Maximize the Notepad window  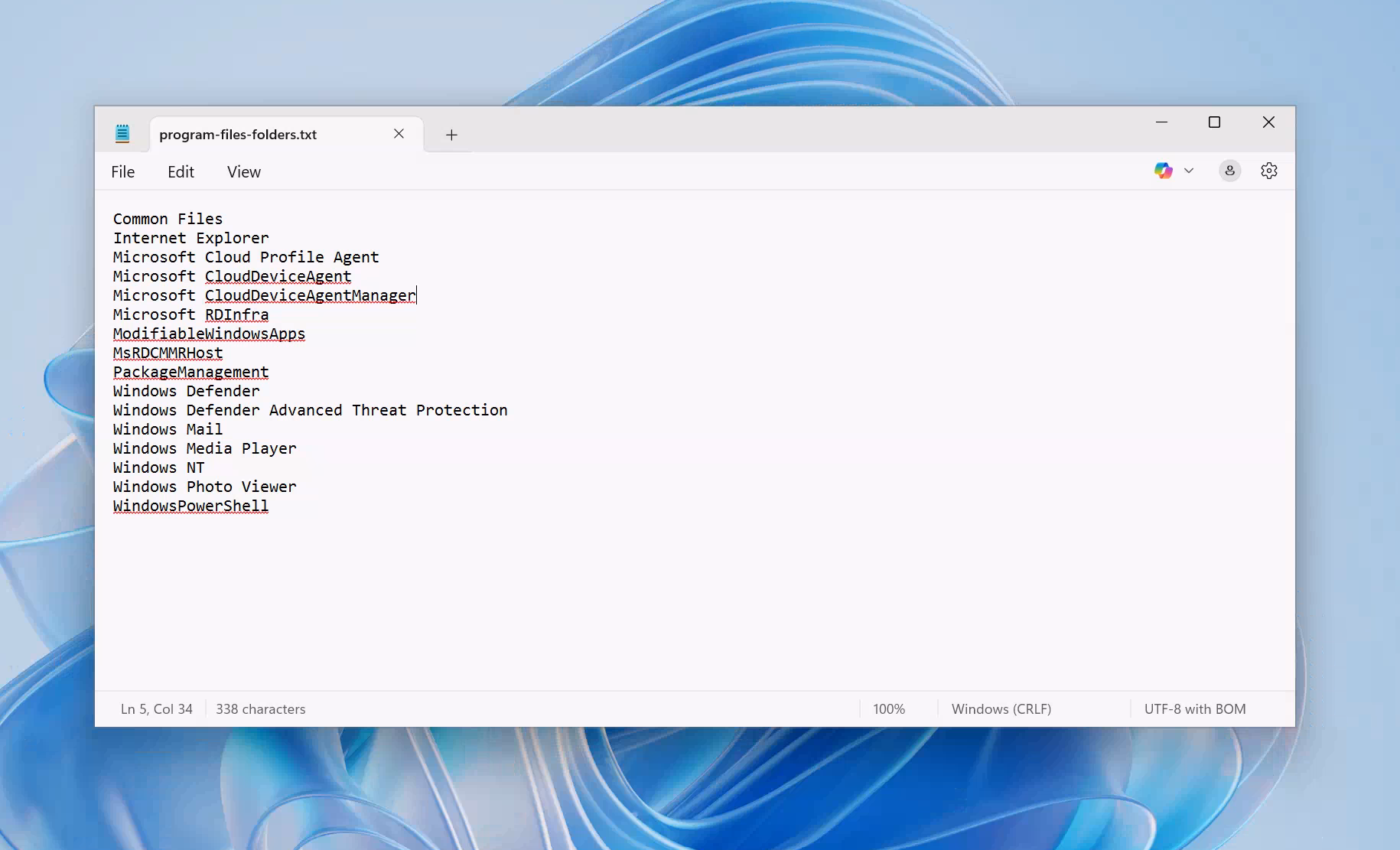1214,122
